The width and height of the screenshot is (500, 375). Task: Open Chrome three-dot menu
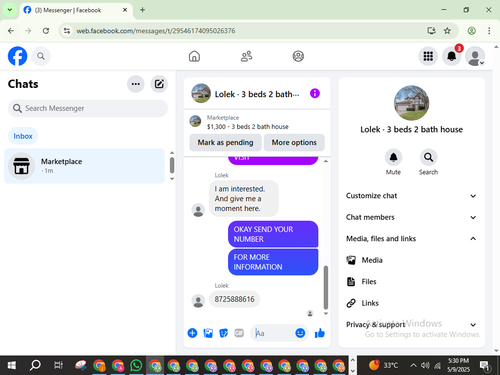489,31
